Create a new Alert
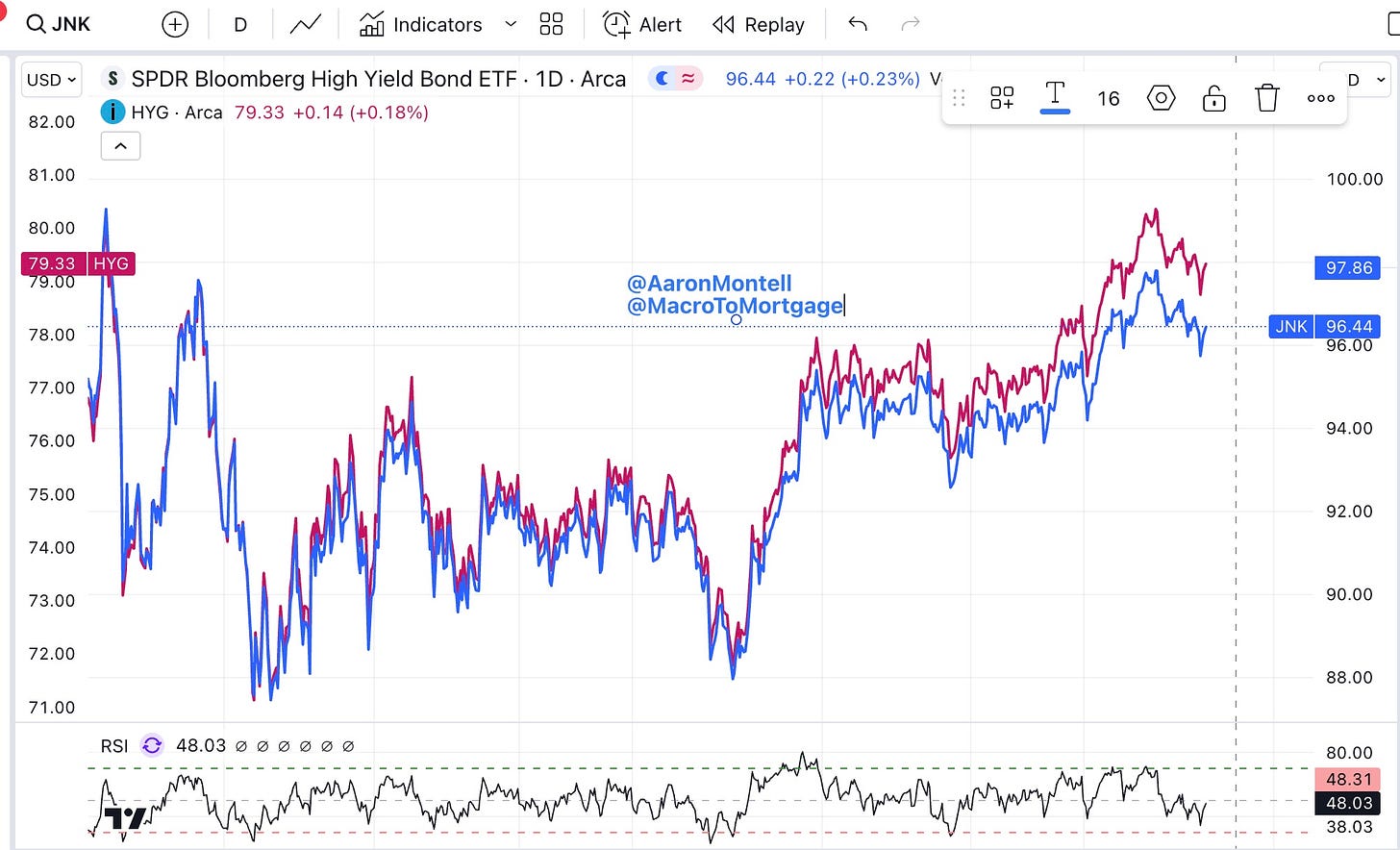Image resolution: width=1400 pixels, height=850 pixels. 642,24
